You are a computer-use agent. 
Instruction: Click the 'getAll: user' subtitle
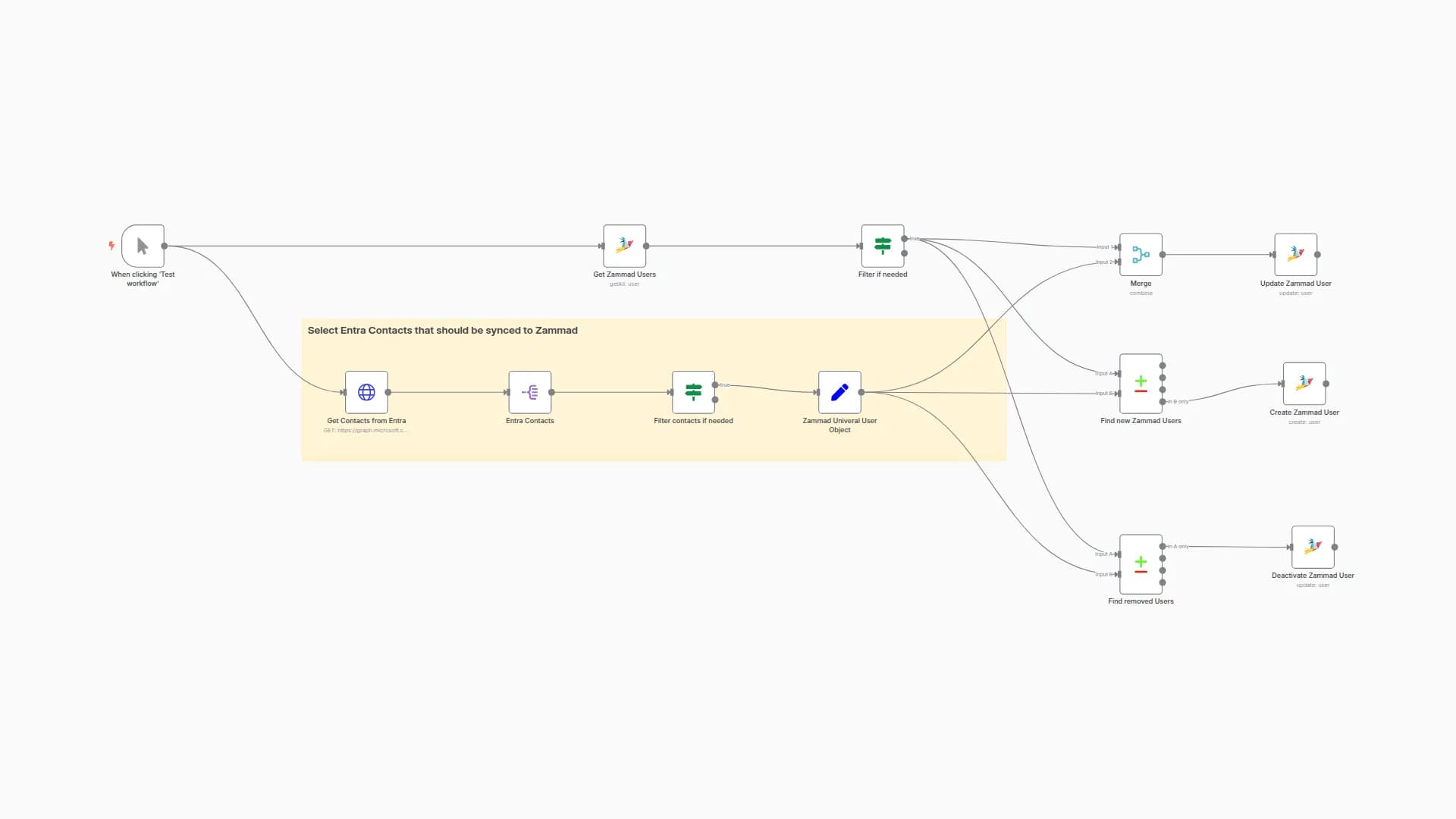(x=624, y=284)
